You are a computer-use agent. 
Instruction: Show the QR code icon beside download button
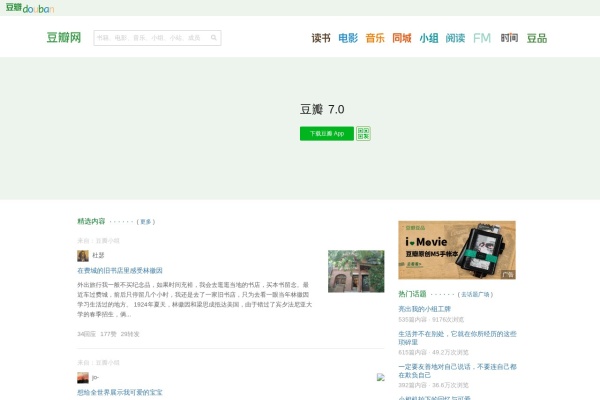pyautogui.click(x=363, y=134)
